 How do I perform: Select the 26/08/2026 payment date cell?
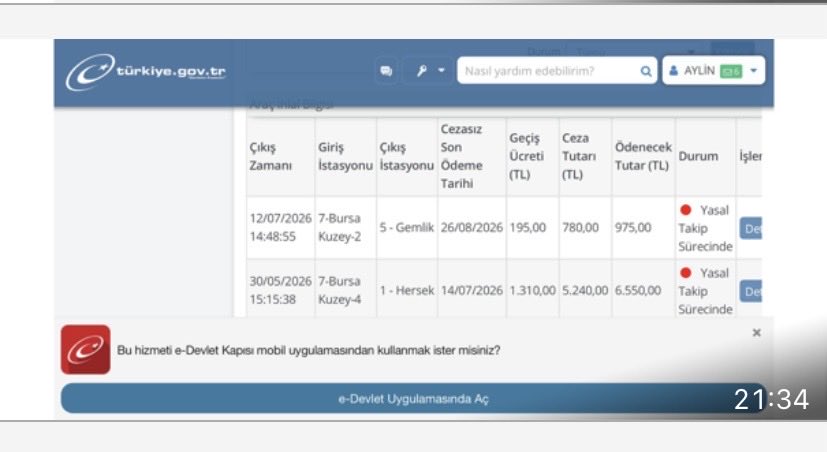click(x=472, y=228)
